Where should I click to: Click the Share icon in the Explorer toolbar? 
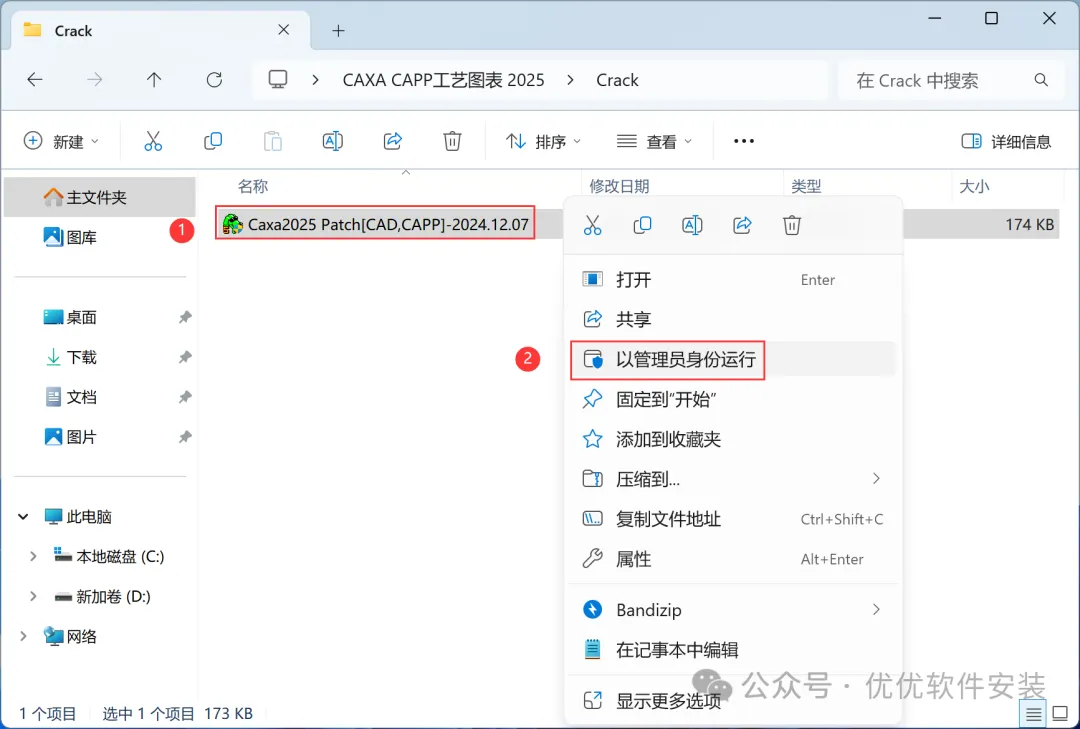click(393, 141)
